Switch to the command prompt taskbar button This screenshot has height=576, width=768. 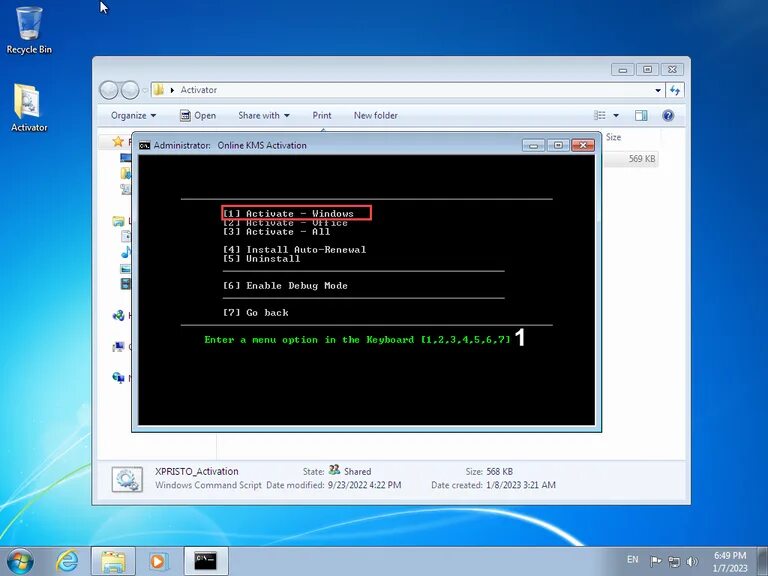[x=206, y=561]
